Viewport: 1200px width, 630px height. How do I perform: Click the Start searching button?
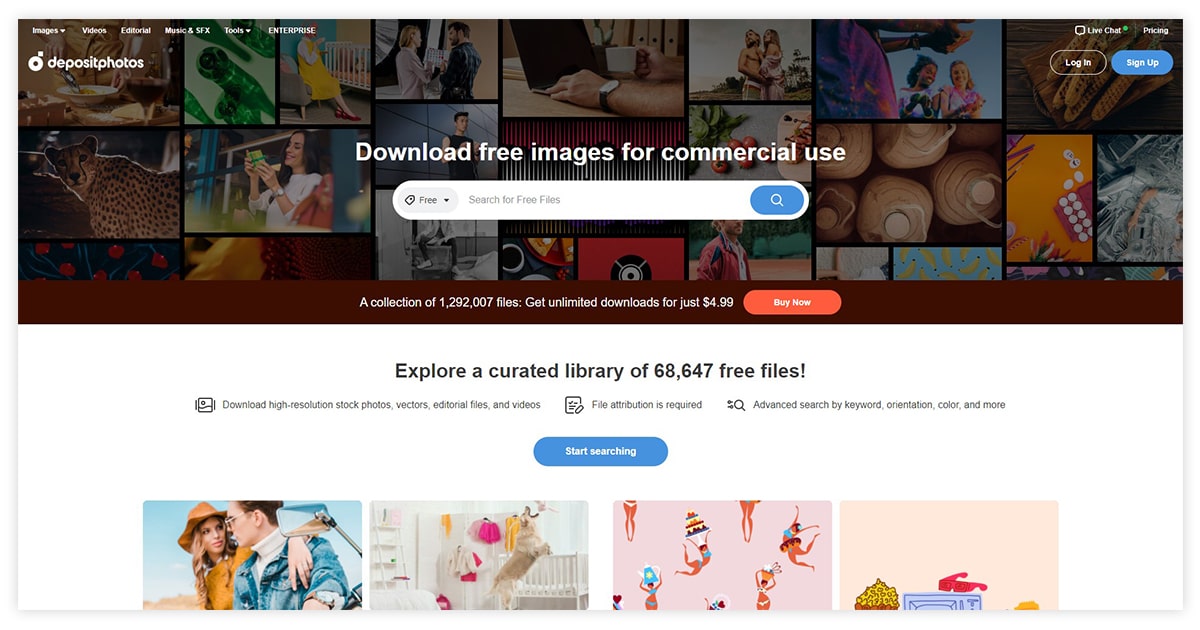(x=600, y=451)
